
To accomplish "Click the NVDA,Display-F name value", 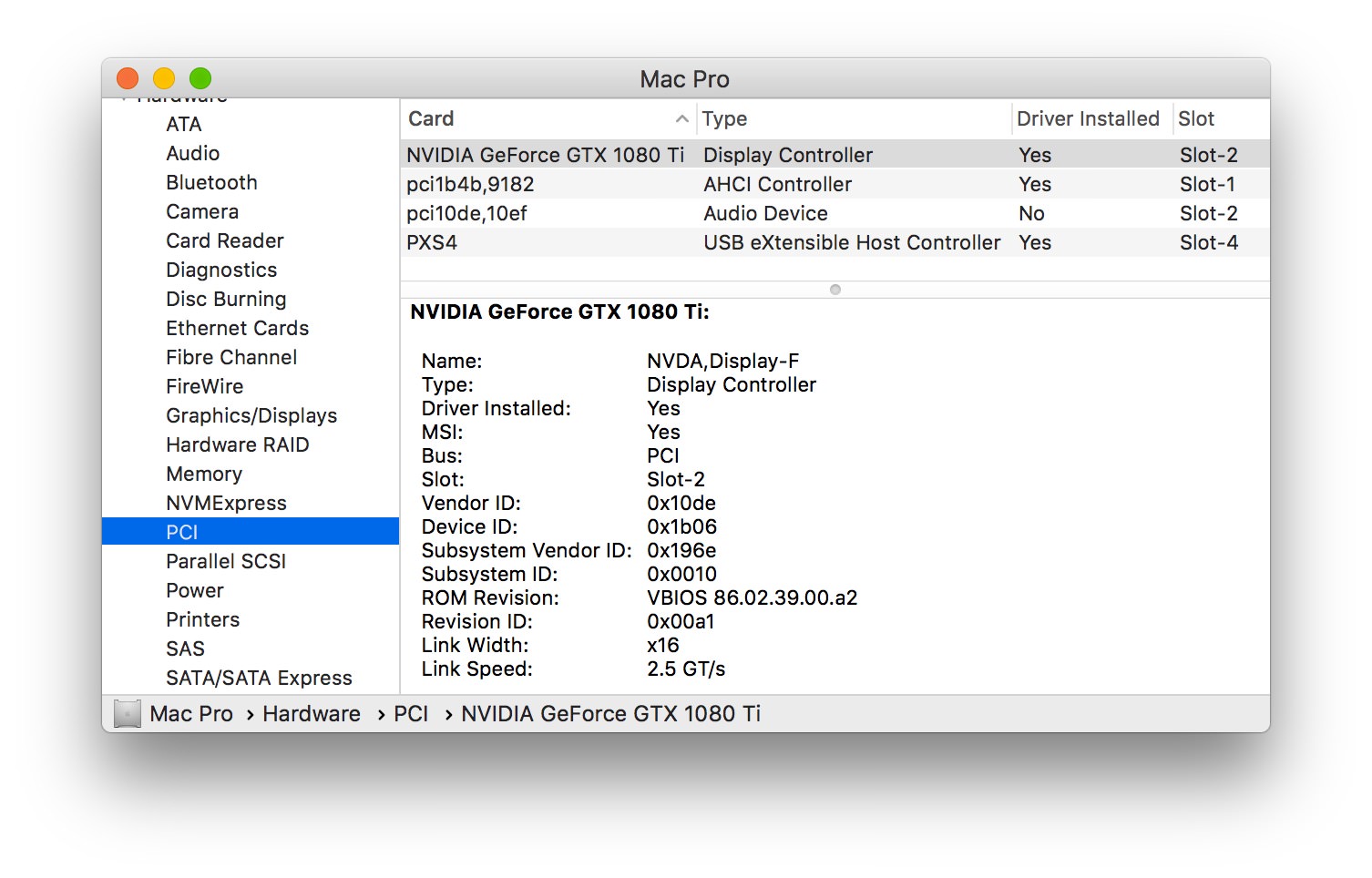I will (722, 361).
